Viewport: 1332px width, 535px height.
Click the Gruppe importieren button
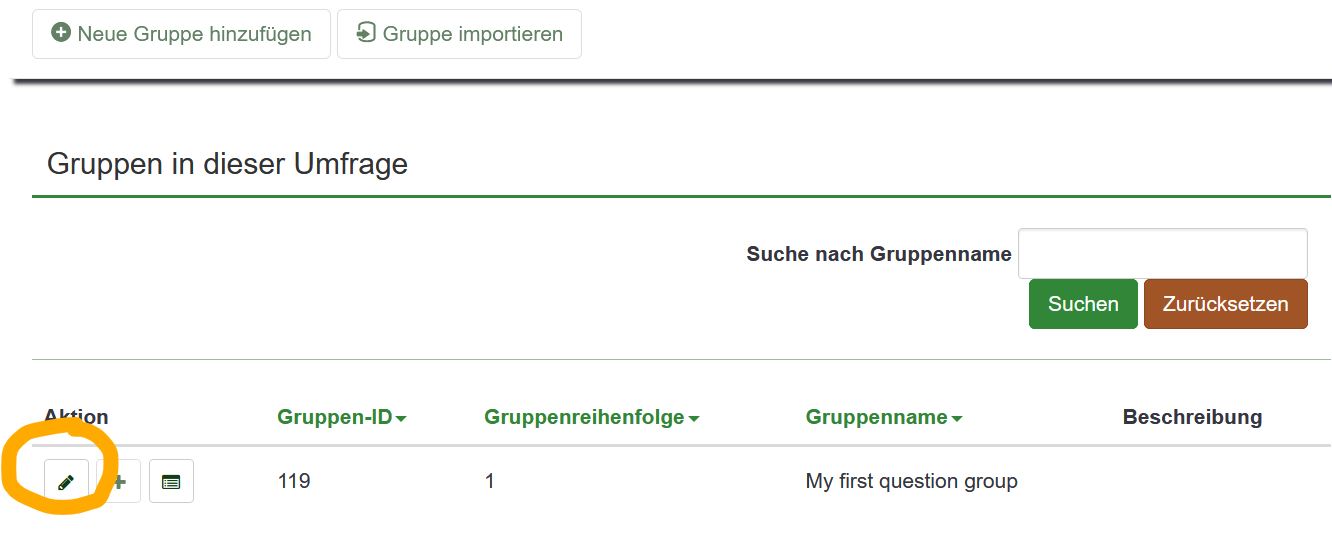pos(459,34)
